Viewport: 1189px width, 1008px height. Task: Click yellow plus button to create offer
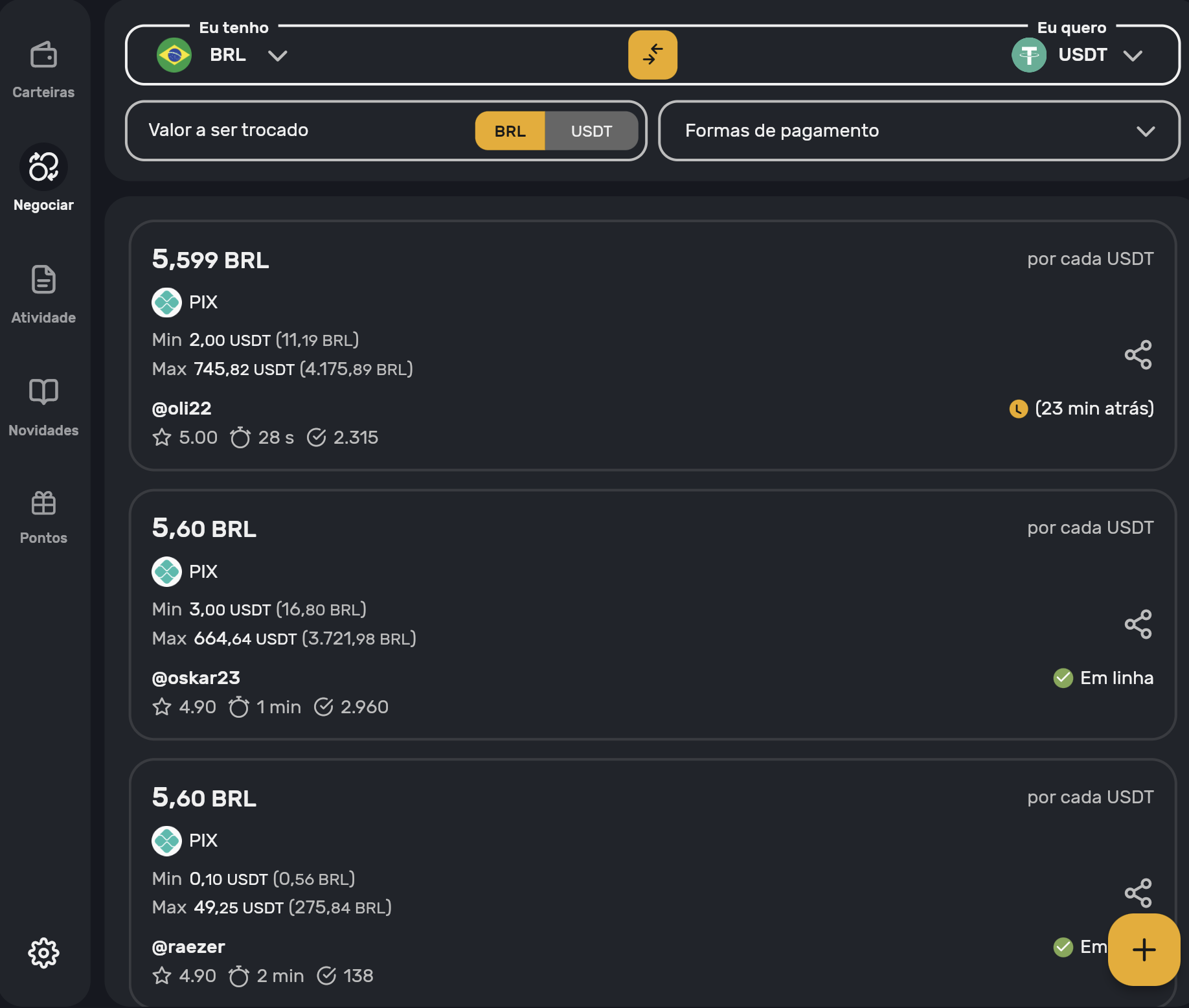pyautogui.click(x=1144, y=950)
